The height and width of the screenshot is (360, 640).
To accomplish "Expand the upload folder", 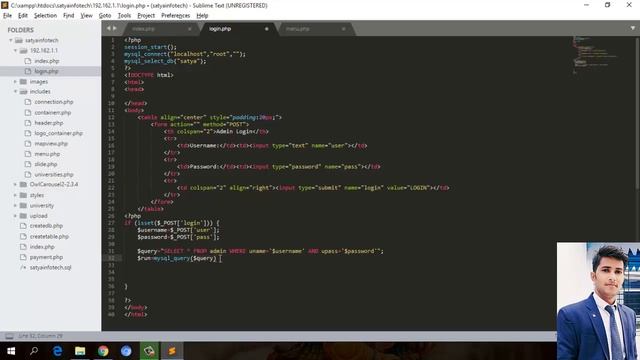I will click(x=16, y=216).
